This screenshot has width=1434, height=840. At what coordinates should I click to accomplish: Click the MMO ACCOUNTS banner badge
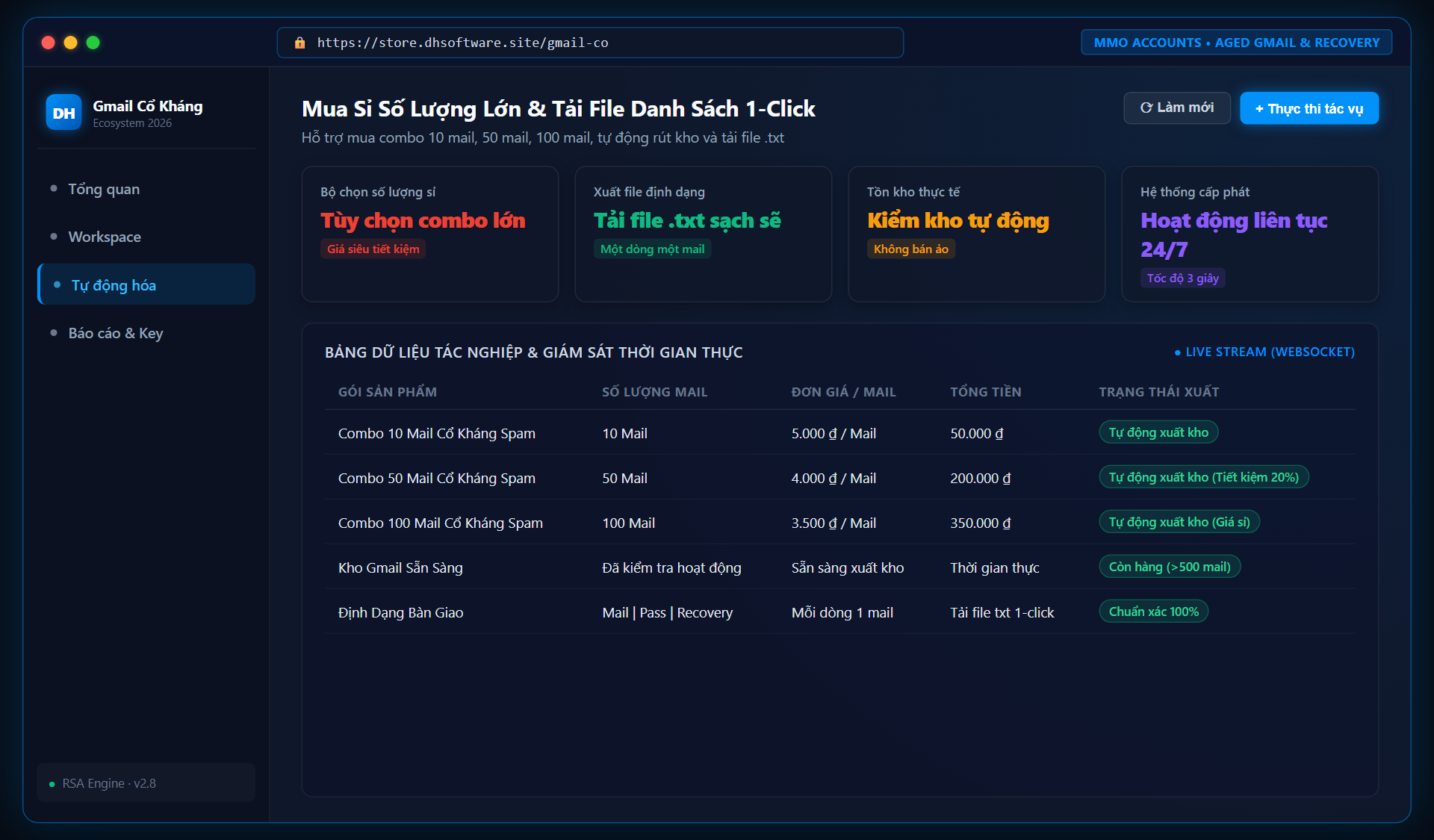point(1236,43)
